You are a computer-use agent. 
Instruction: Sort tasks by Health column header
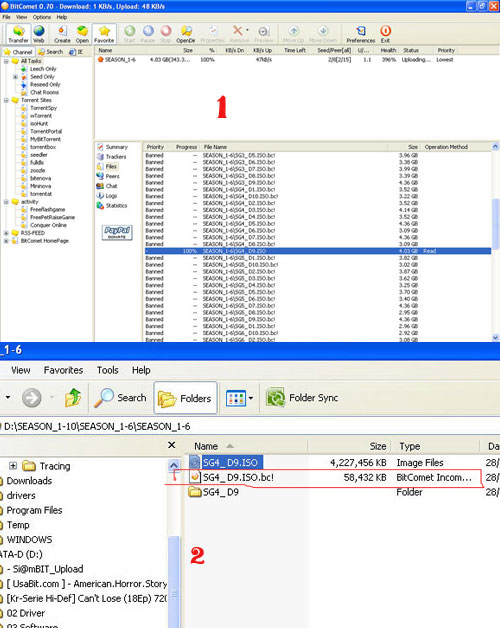[388, 50]
